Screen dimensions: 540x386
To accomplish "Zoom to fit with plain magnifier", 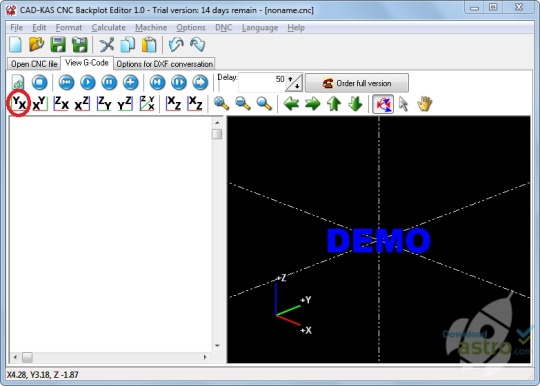I will tap(264, 103).
